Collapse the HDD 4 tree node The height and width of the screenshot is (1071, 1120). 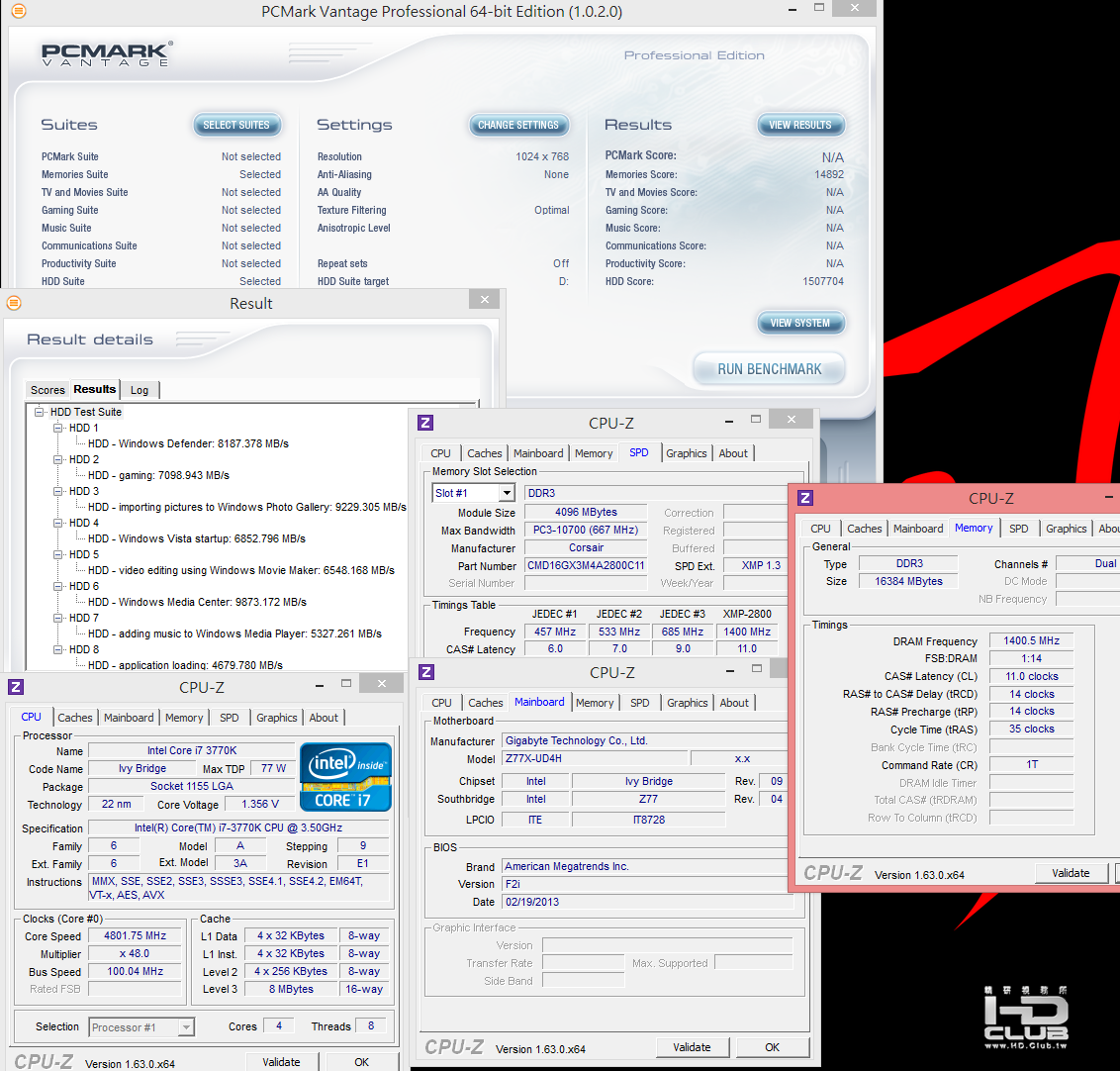pyautogui.click(x=57, y=523)
